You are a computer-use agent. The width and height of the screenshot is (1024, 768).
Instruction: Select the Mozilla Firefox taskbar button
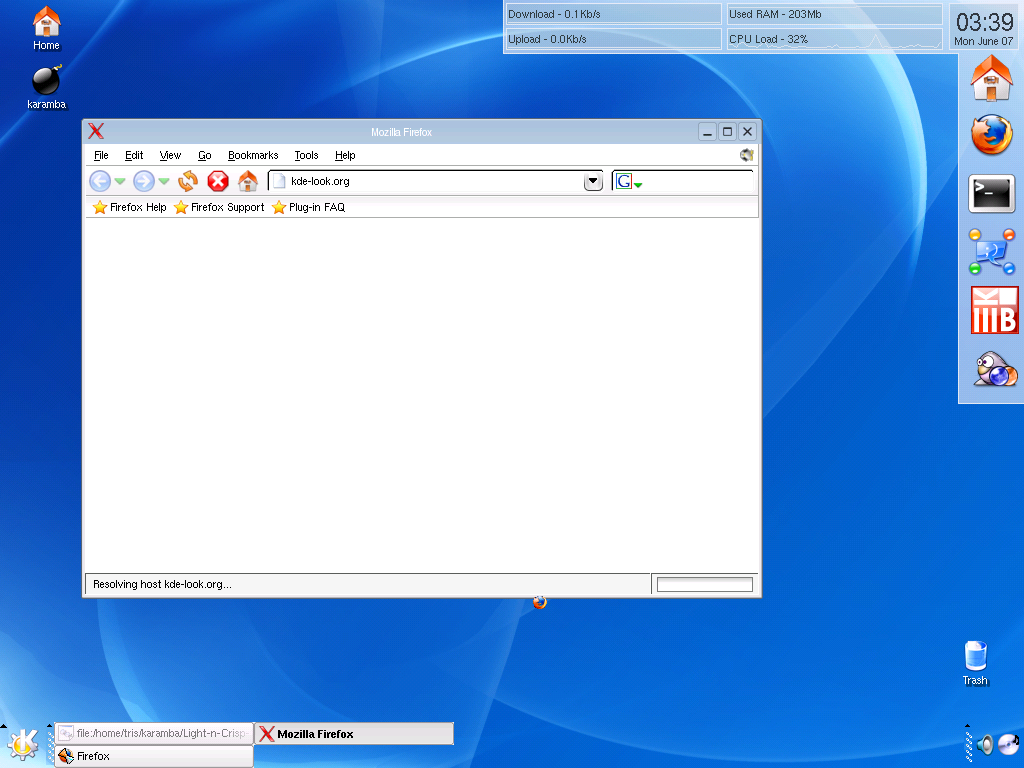coord(353,733)
